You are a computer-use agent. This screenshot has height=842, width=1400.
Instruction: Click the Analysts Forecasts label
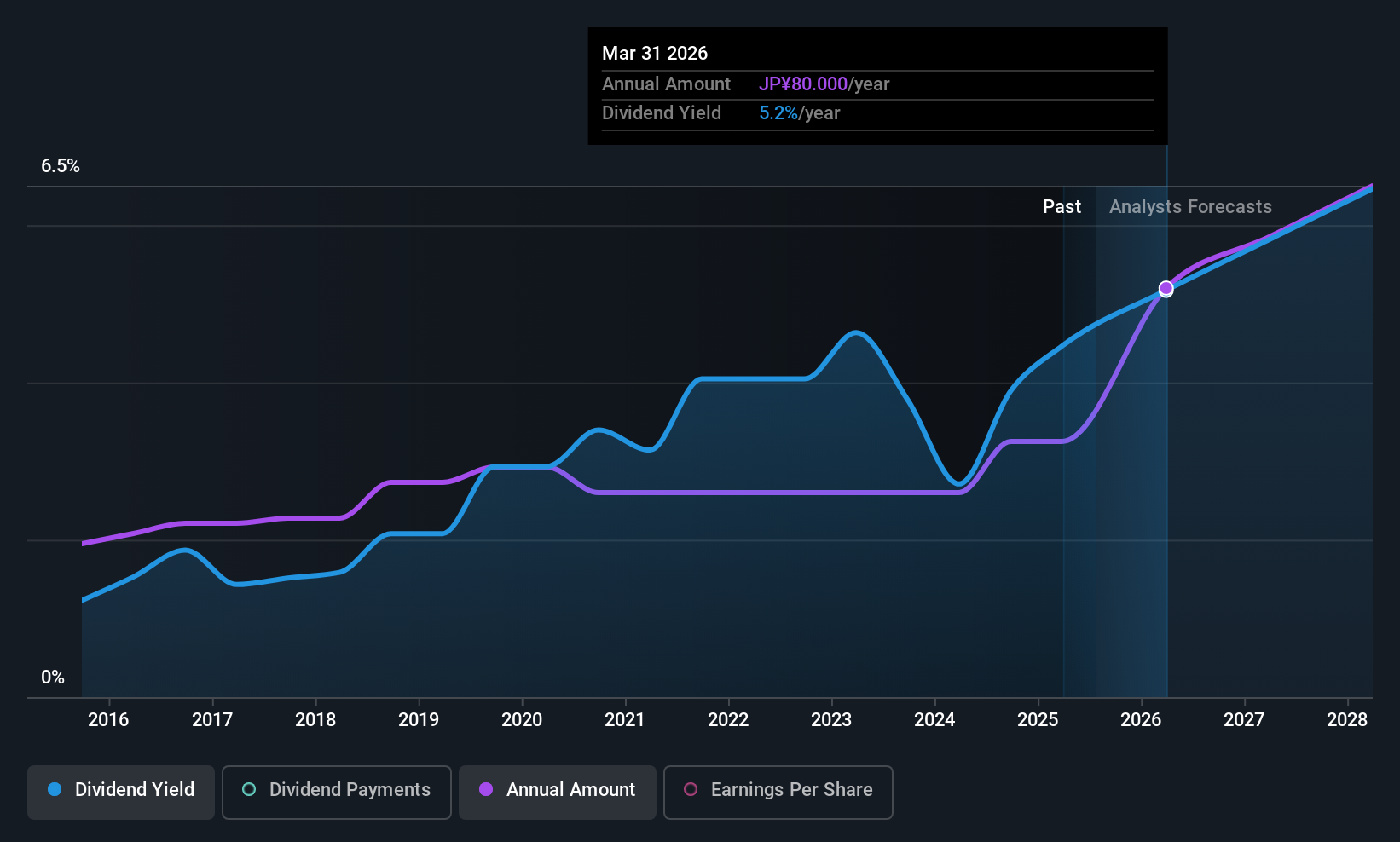pyautogui.click(x=1190, y=207)
